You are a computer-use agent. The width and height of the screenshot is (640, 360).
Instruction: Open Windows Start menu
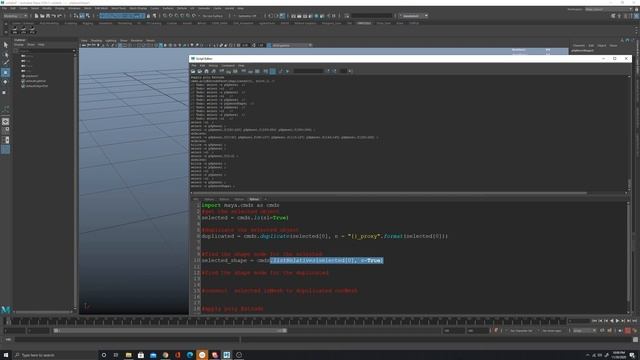coord(6,355)
